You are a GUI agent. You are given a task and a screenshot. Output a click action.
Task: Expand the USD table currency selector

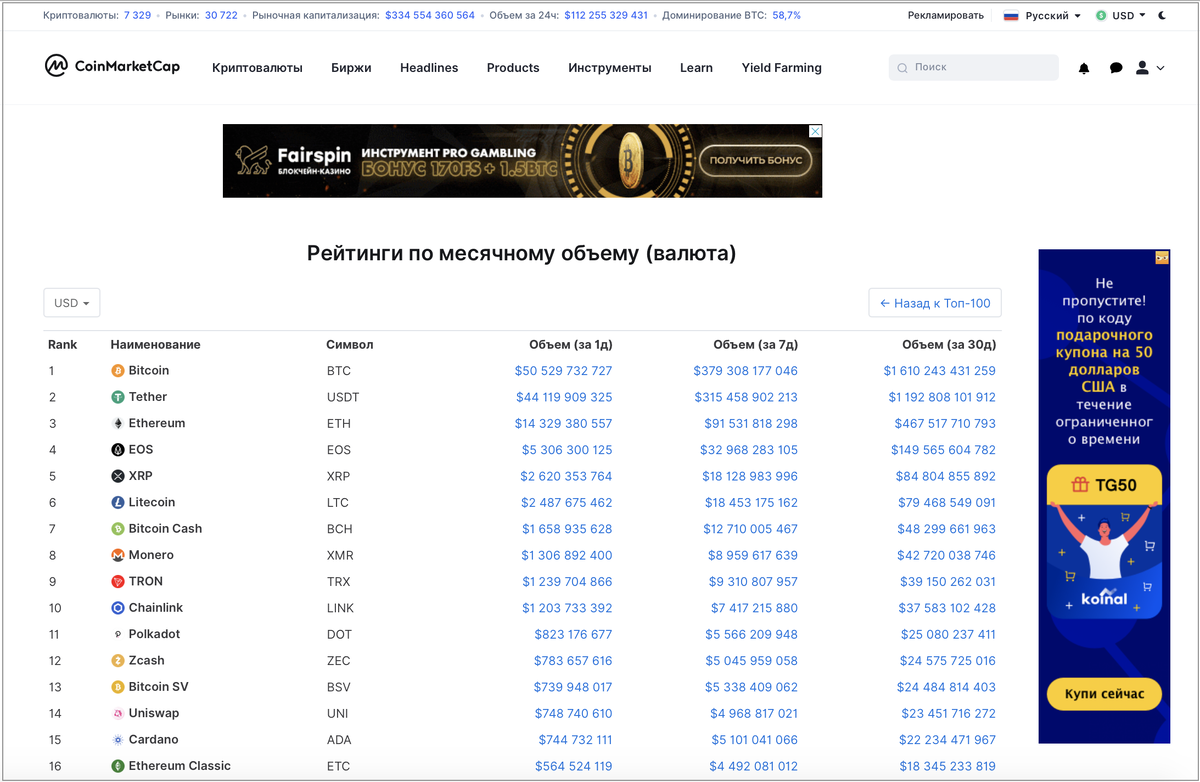point(72,303)
